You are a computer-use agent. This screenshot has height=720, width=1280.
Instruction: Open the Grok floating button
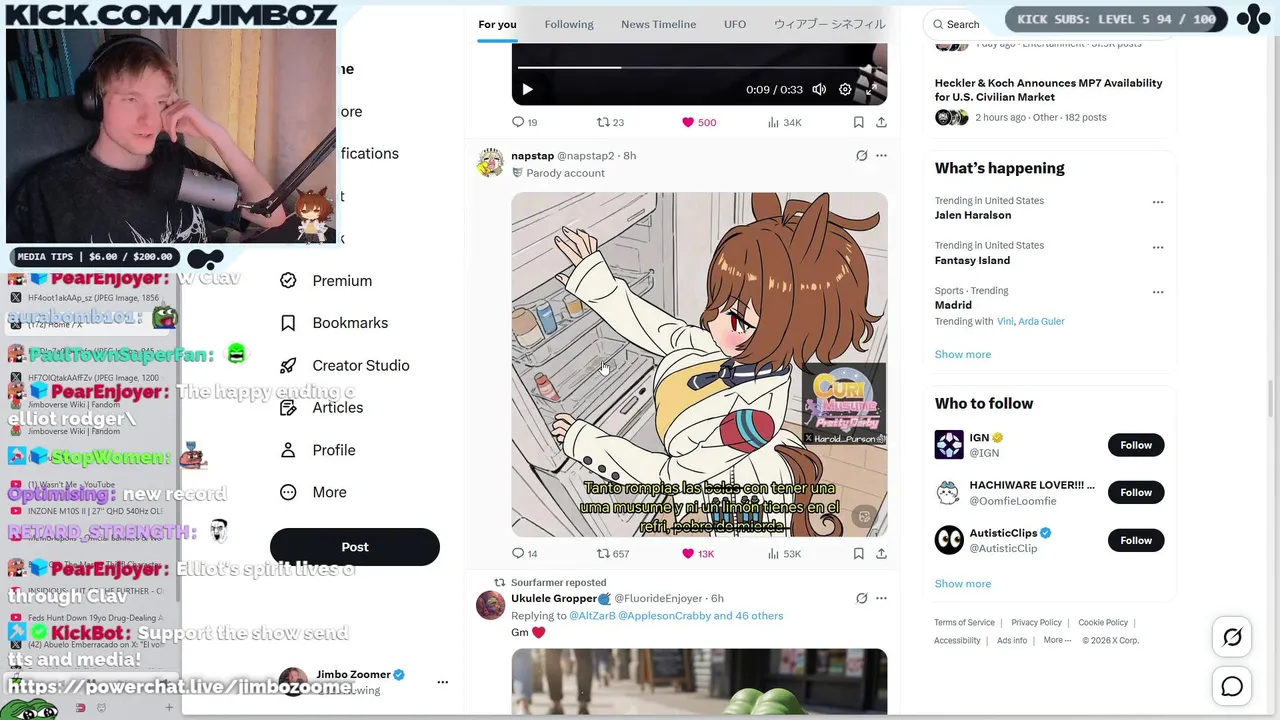click(x=1232, y=637)
